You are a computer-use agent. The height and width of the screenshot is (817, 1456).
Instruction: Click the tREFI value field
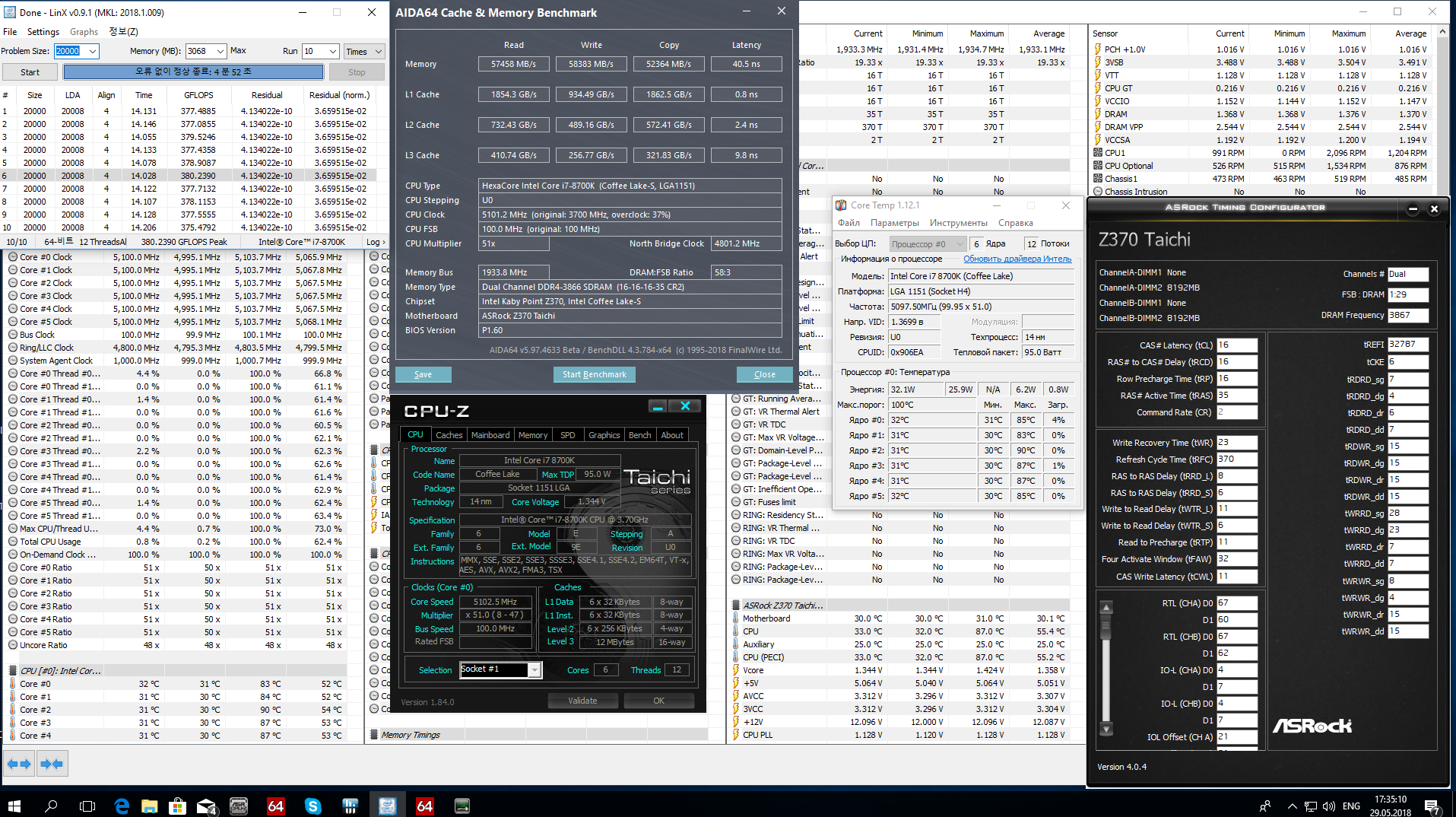(1408, 345)
